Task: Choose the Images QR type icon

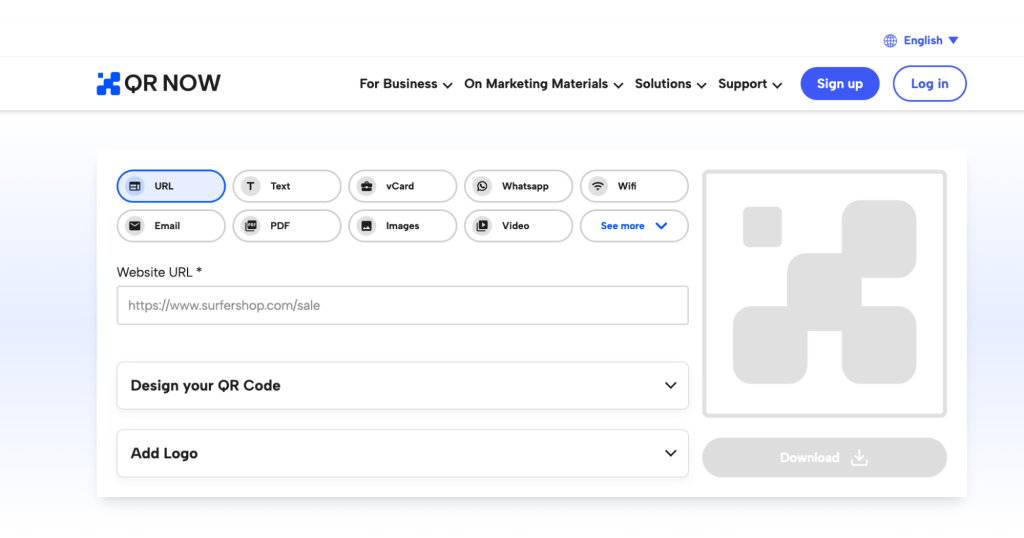Action: (367, 226)
